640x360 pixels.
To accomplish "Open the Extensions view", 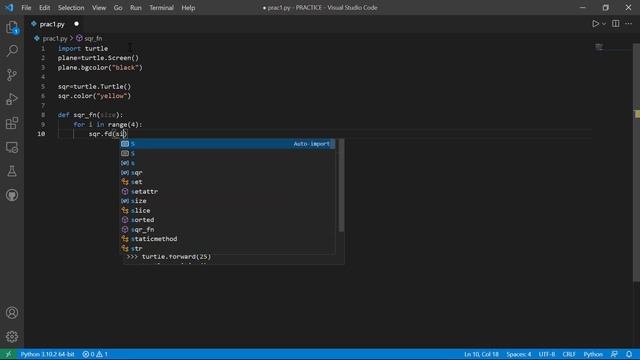I will click(12, 123).
